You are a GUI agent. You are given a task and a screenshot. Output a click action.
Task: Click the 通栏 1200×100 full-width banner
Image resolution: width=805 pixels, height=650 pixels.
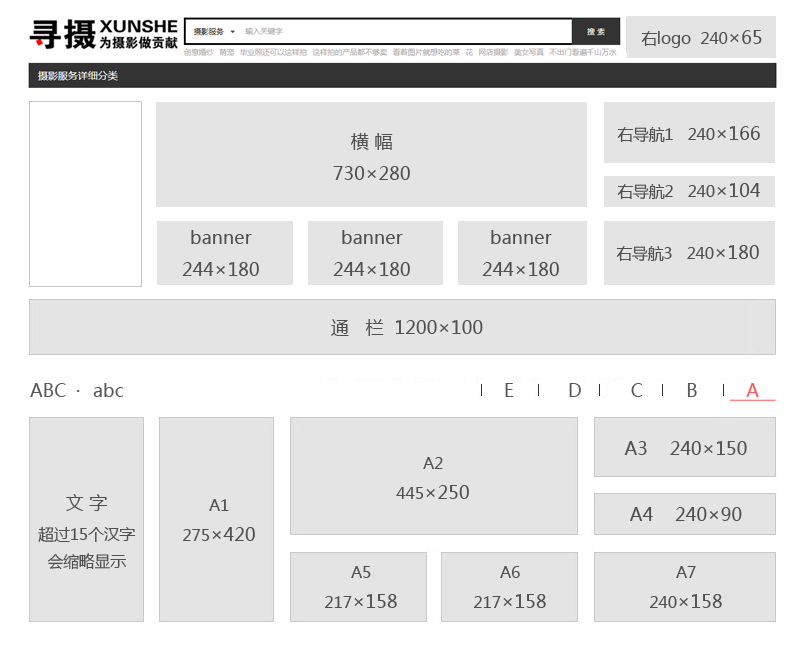[x=402, y=327]
